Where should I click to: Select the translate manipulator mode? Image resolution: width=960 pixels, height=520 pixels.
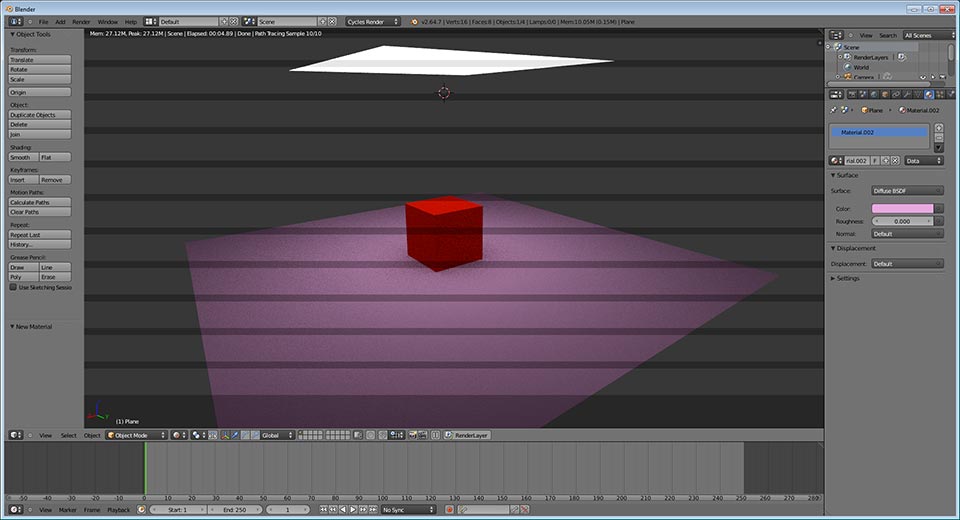[235, 435]
